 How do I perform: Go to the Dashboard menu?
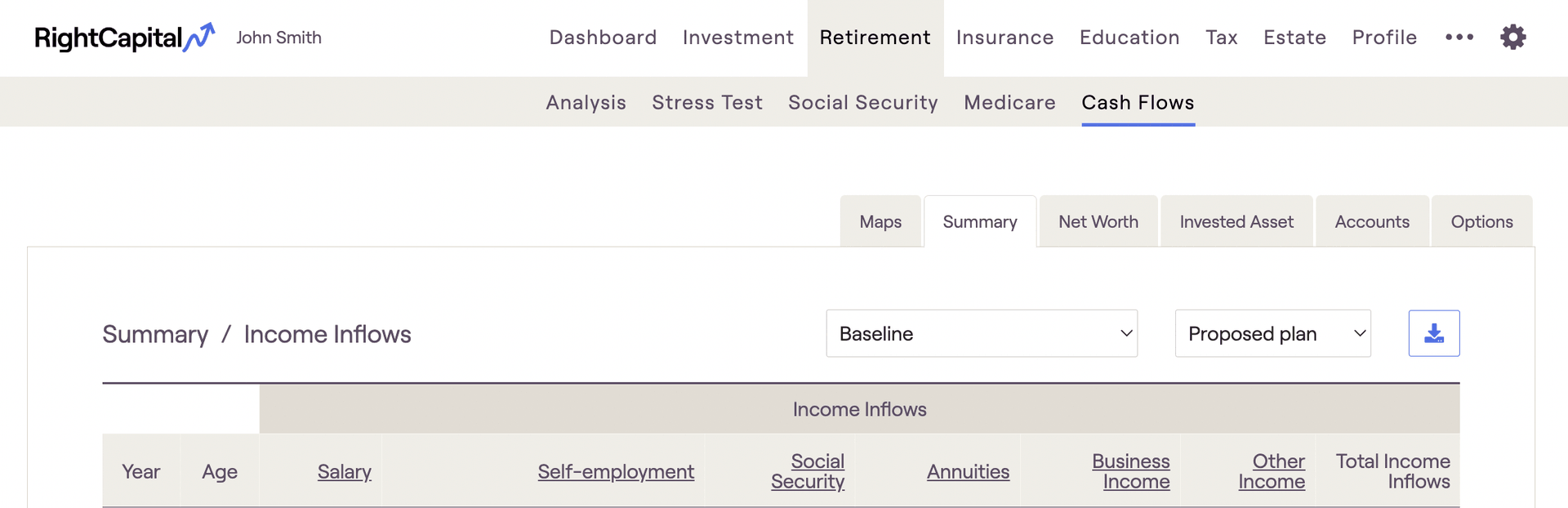603,38
